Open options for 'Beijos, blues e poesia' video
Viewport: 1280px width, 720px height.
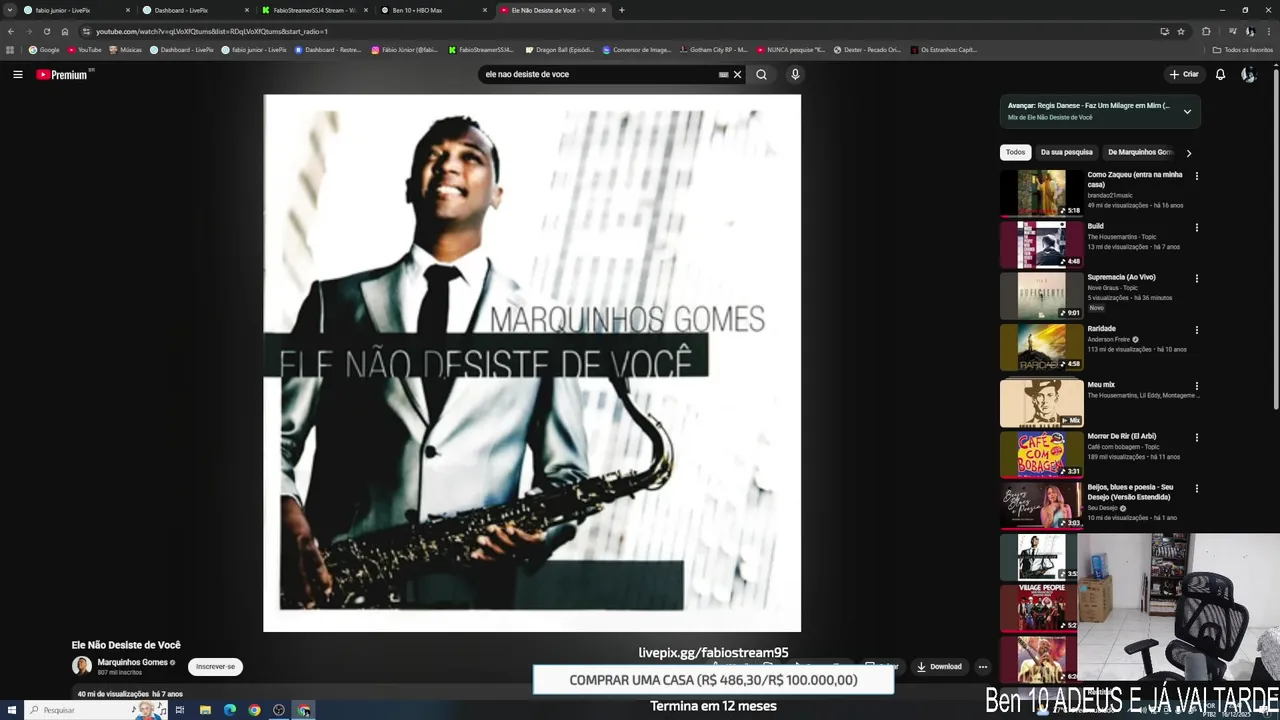click(x=1196, y=488)
